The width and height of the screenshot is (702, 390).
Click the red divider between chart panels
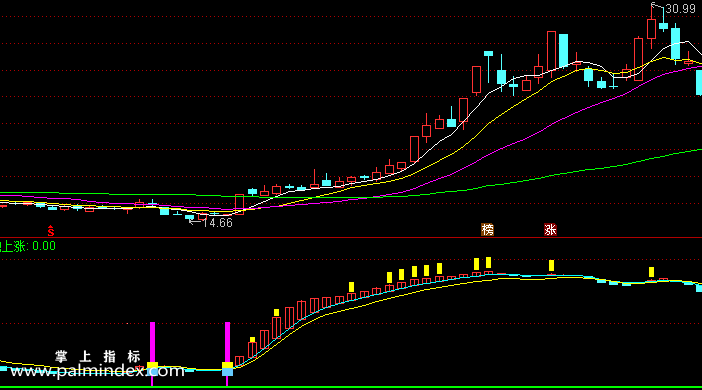351,238
